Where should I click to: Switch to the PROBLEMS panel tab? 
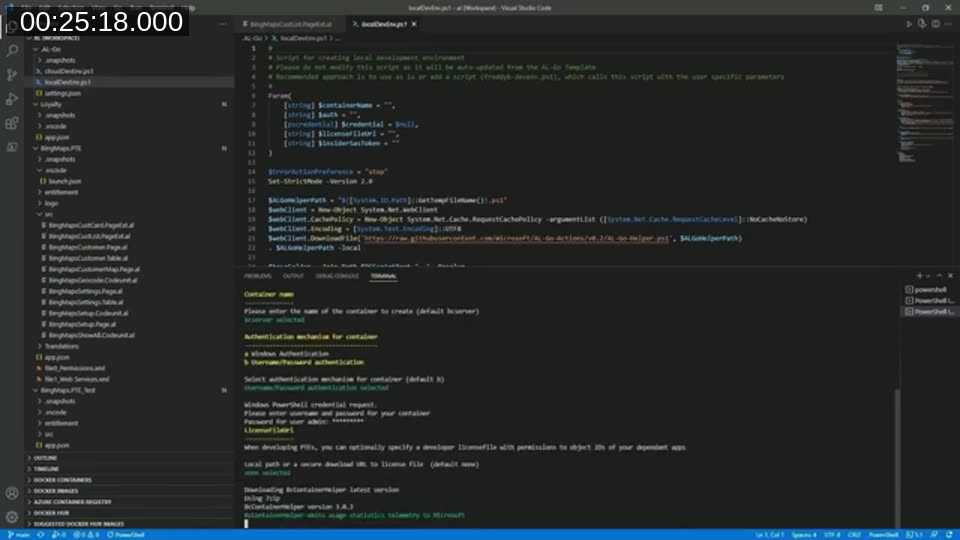[258, 276]
